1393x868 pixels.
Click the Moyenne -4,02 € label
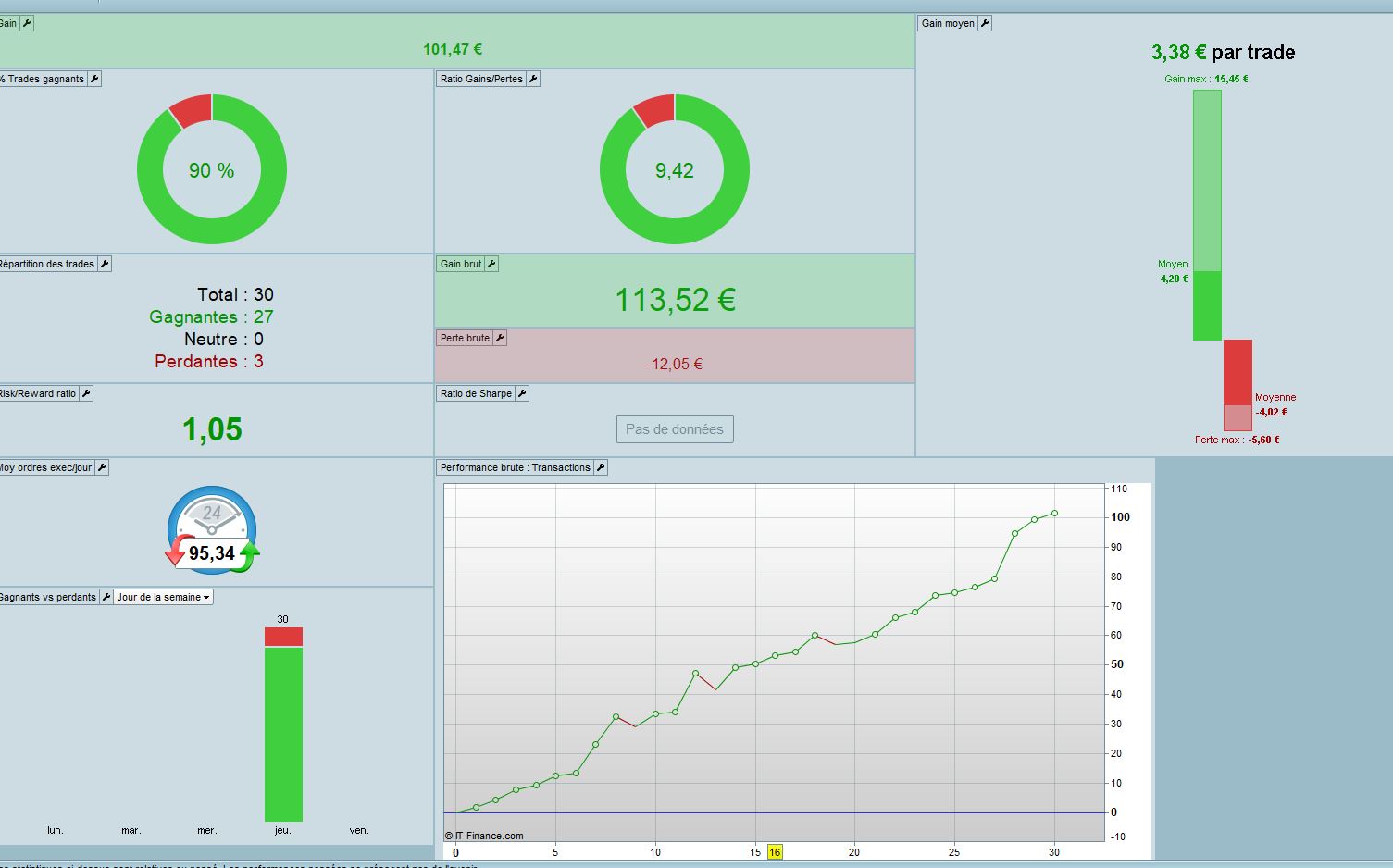pos(1275,404)
